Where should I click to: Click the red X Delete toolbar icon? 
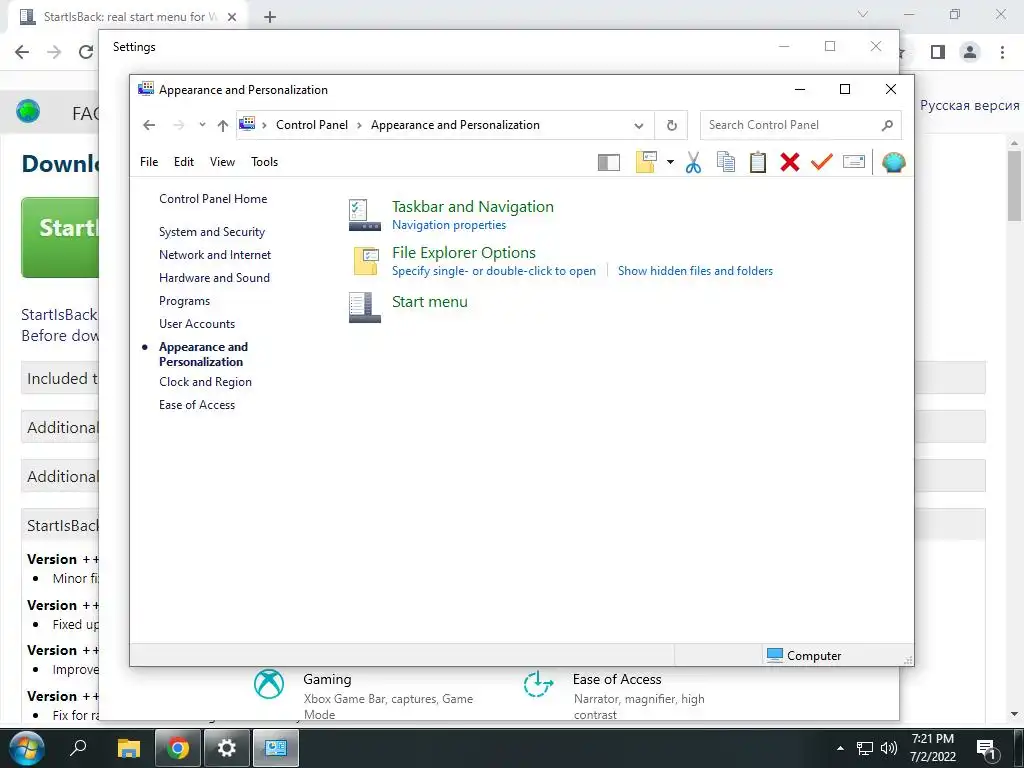tap(790, 162)
